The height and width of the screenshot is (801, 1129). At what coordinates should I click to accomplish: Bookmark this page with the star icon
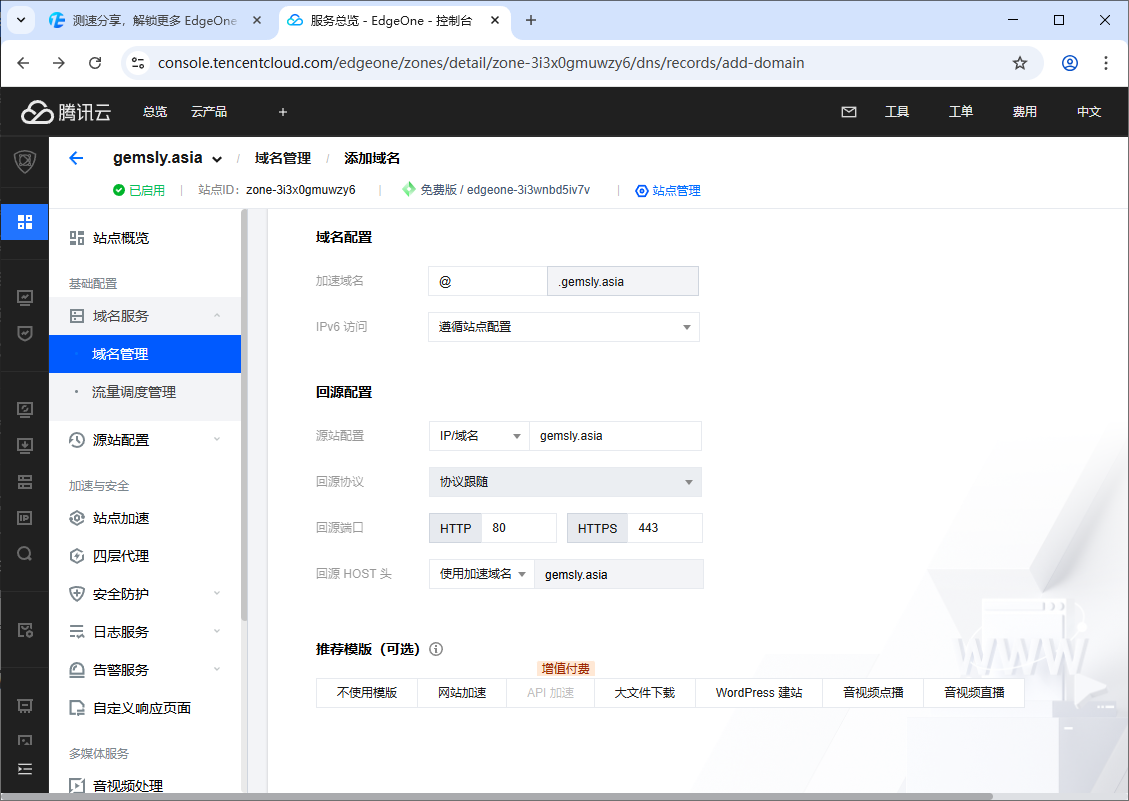pos(1020,63)
